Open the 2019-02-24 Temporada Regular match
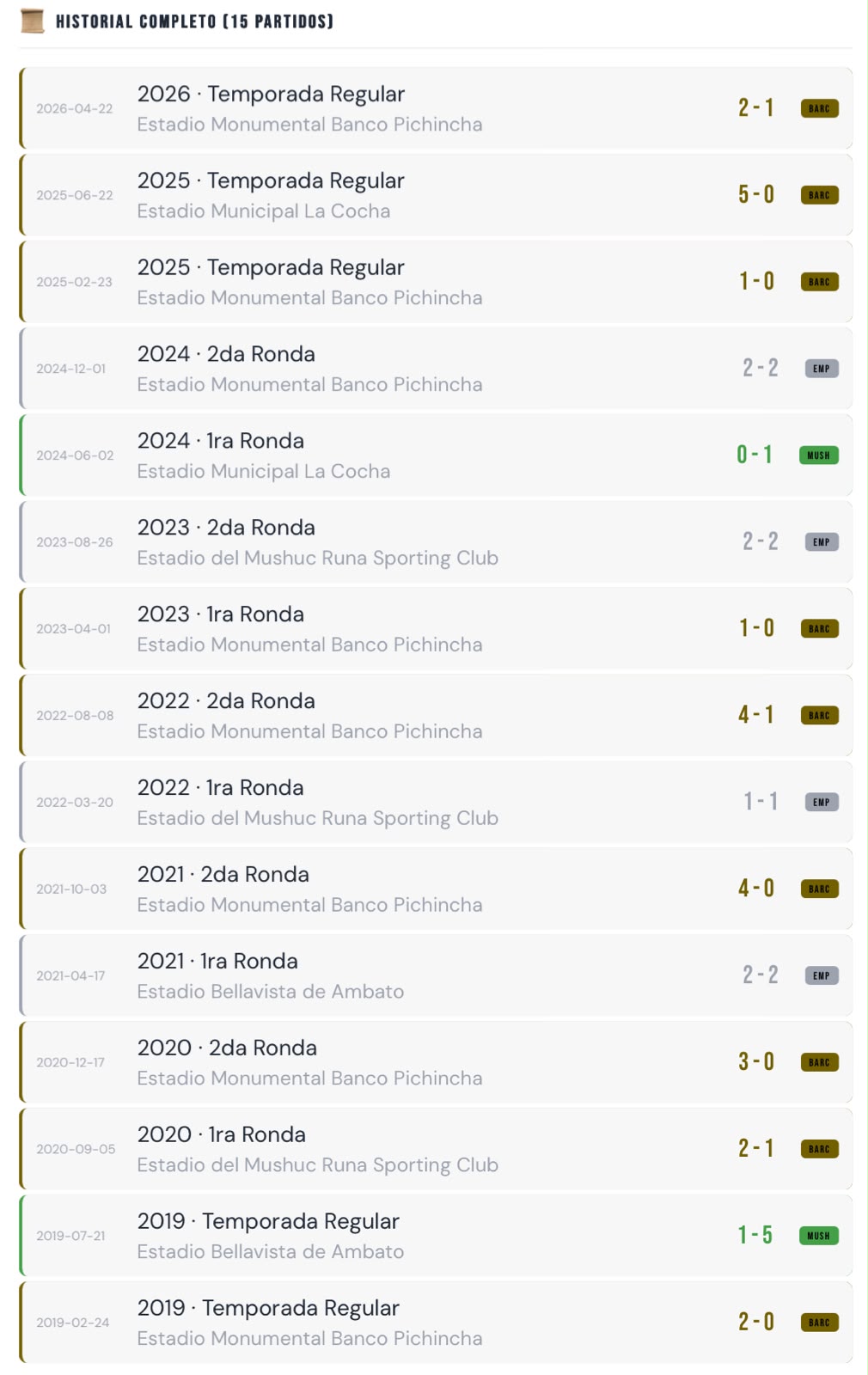 pyautogui.click(x=436, y=1323)
